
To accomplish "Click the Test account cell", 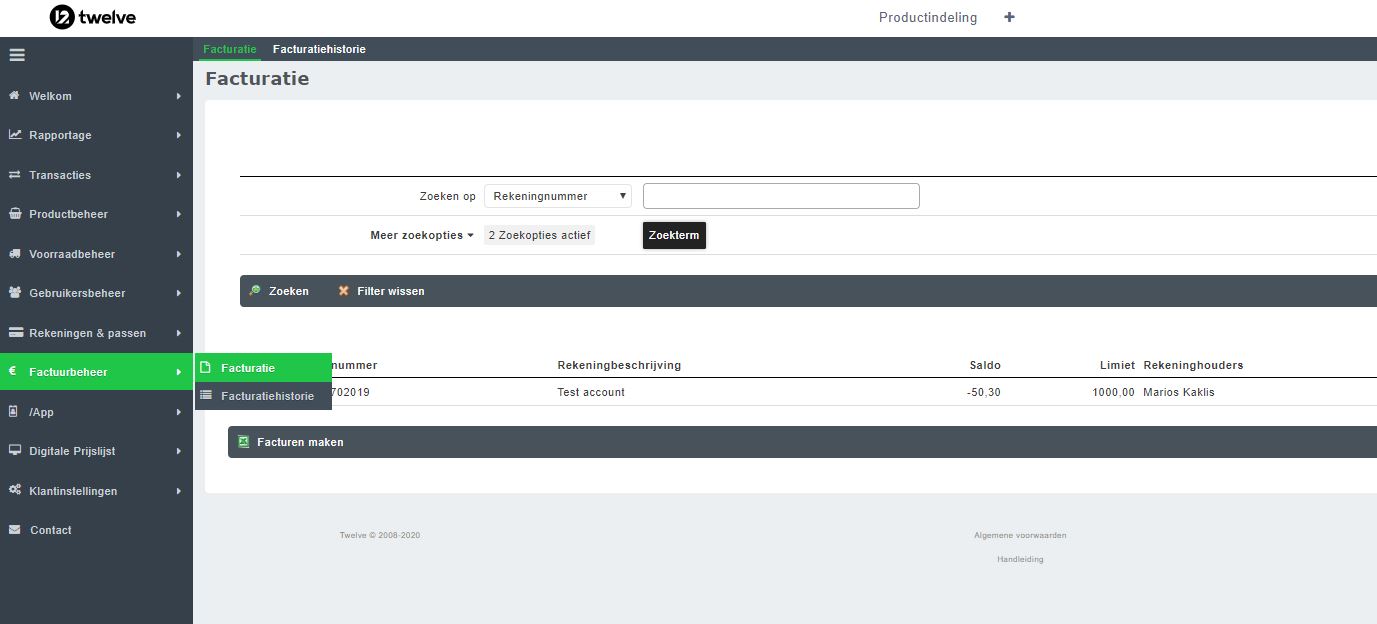I will (591, 392).
